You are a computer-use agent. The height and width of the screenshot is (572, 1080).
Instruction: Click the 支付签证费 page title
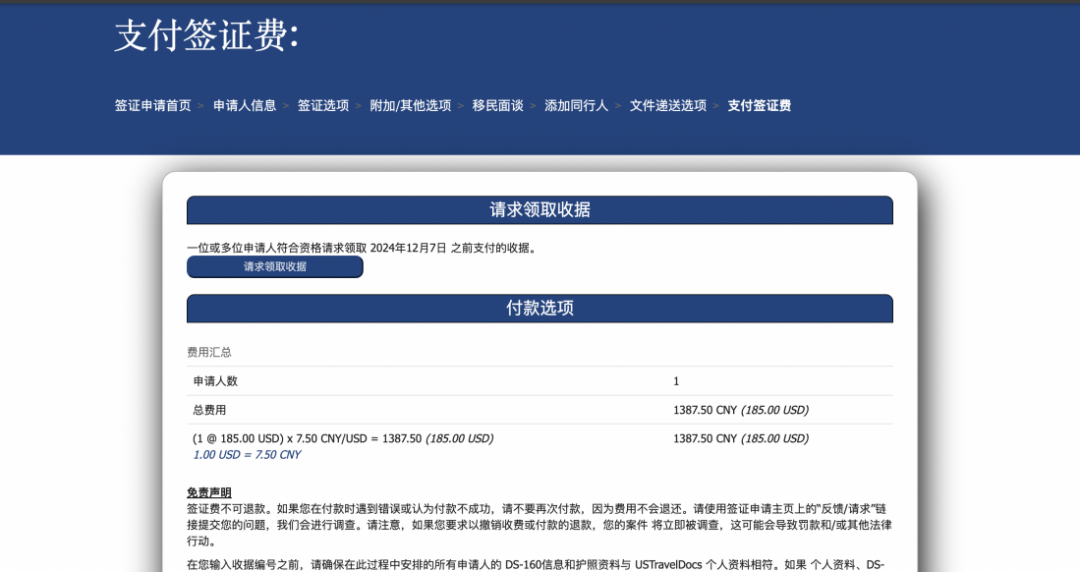pos(207,35)
